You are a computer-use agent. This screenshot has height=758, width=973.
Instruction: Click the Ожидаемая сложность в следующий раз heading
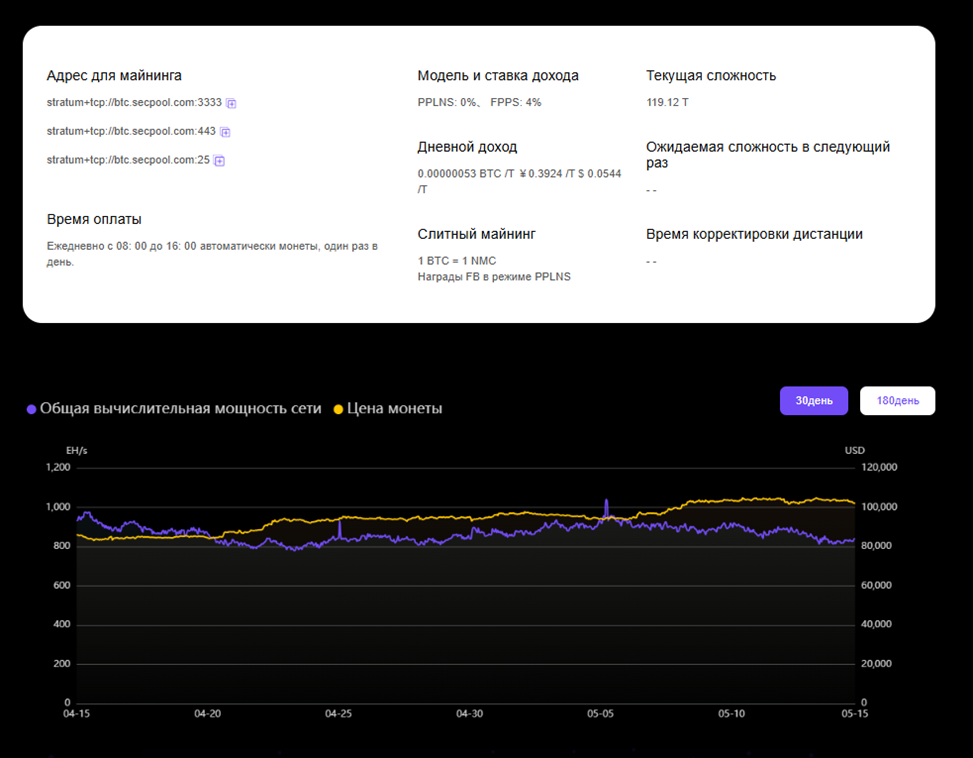[768, 154]
